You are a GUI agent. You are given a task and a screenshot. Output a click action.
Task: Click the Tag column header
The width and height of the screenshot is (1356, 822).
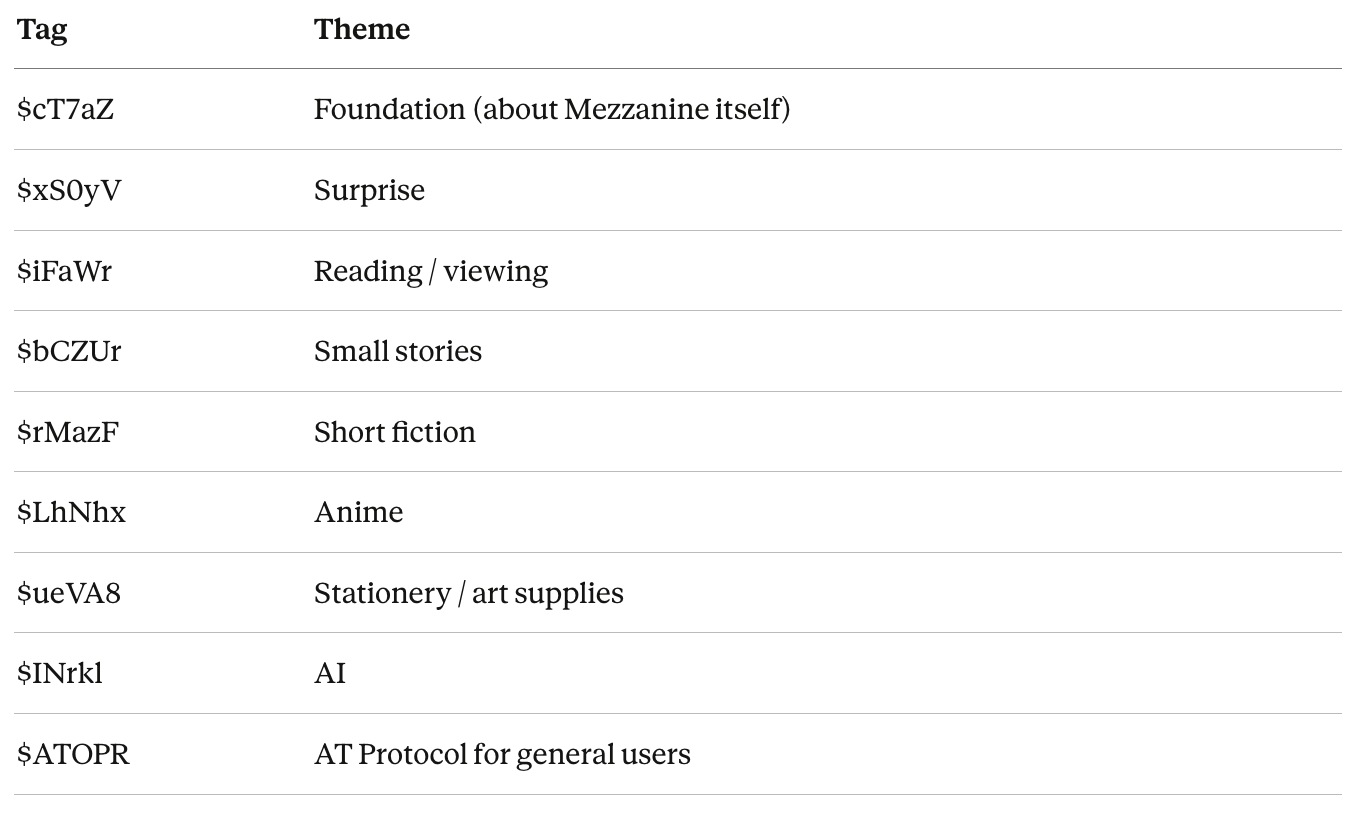tap(42, 30)
